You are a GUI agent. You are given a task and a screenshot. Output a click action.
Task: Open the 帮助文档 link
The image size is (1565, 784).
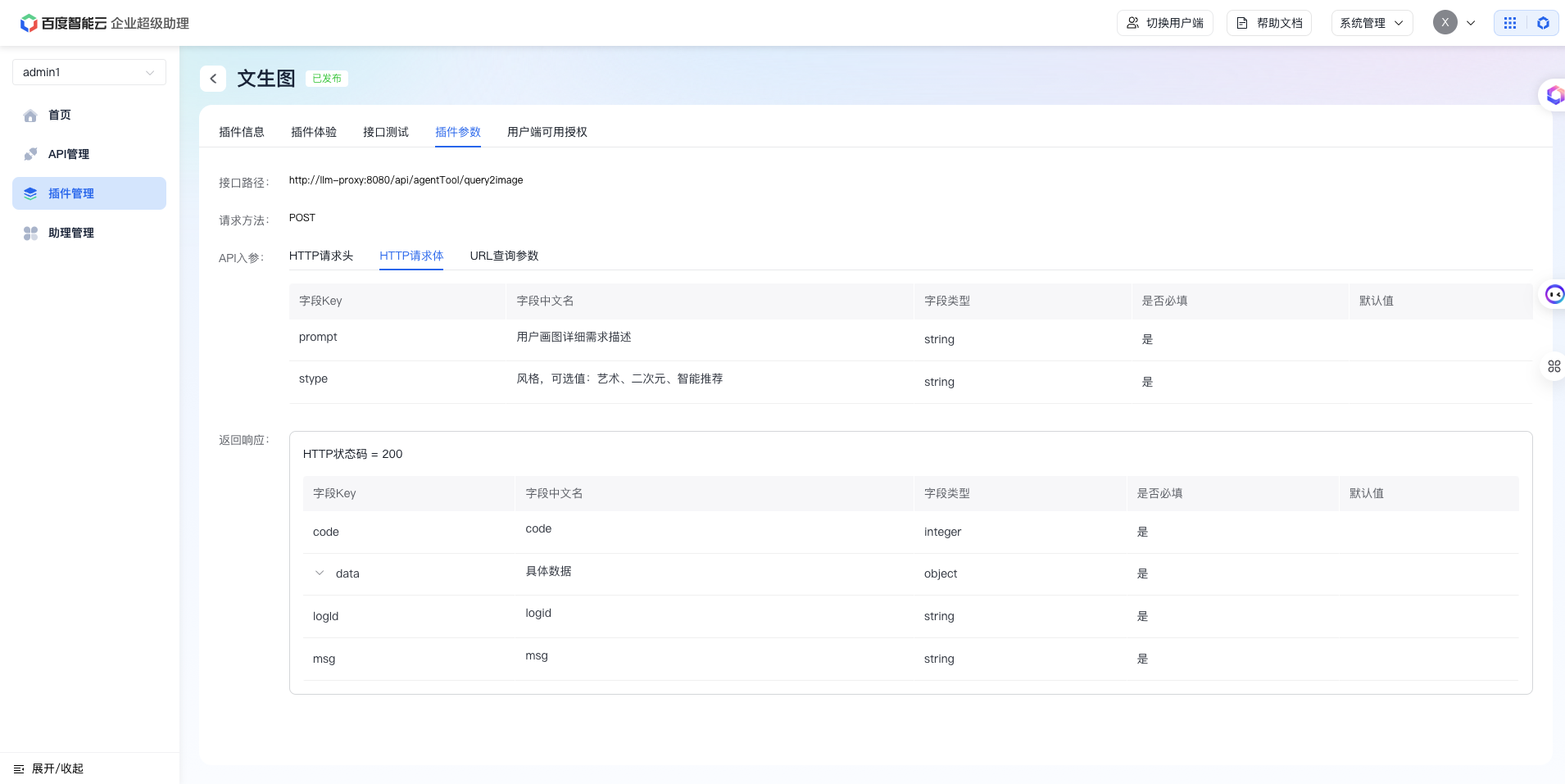[1269, 23]
